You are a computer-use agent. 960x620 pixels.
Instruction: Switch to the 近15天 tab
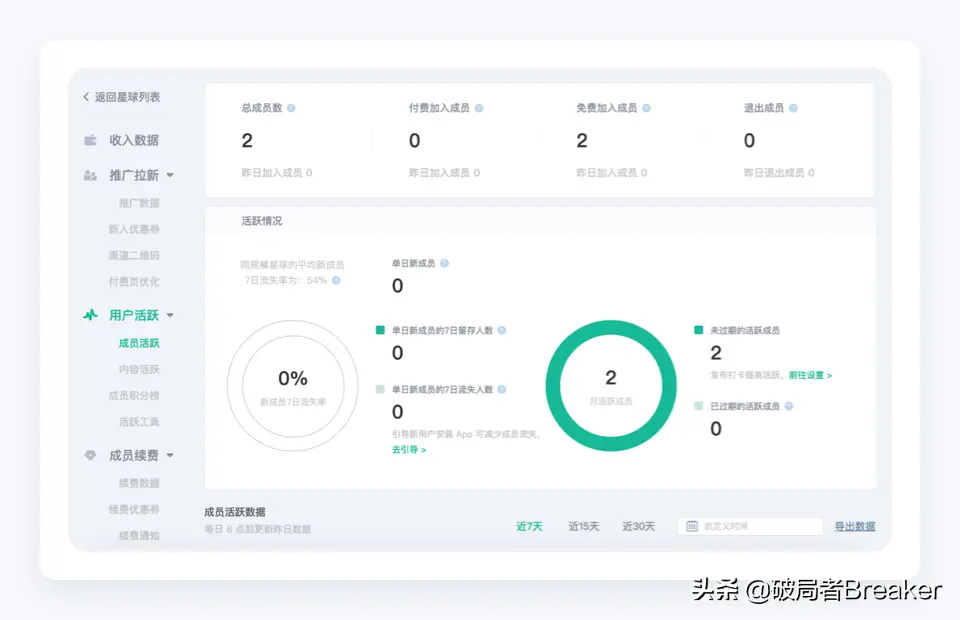click(x=584, y=526)
